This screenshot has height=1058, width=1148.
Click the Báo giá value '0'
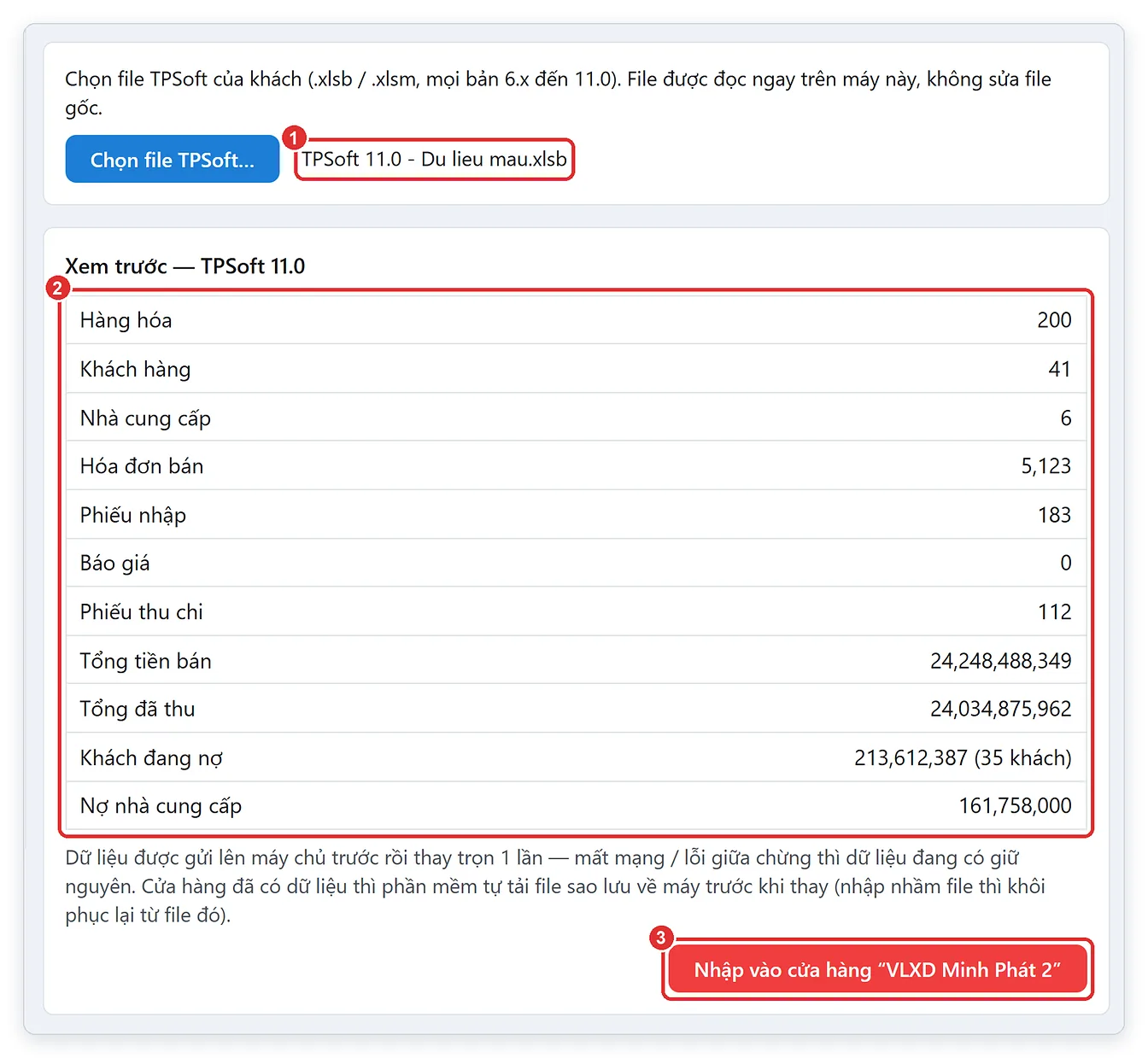point(1066,563)
